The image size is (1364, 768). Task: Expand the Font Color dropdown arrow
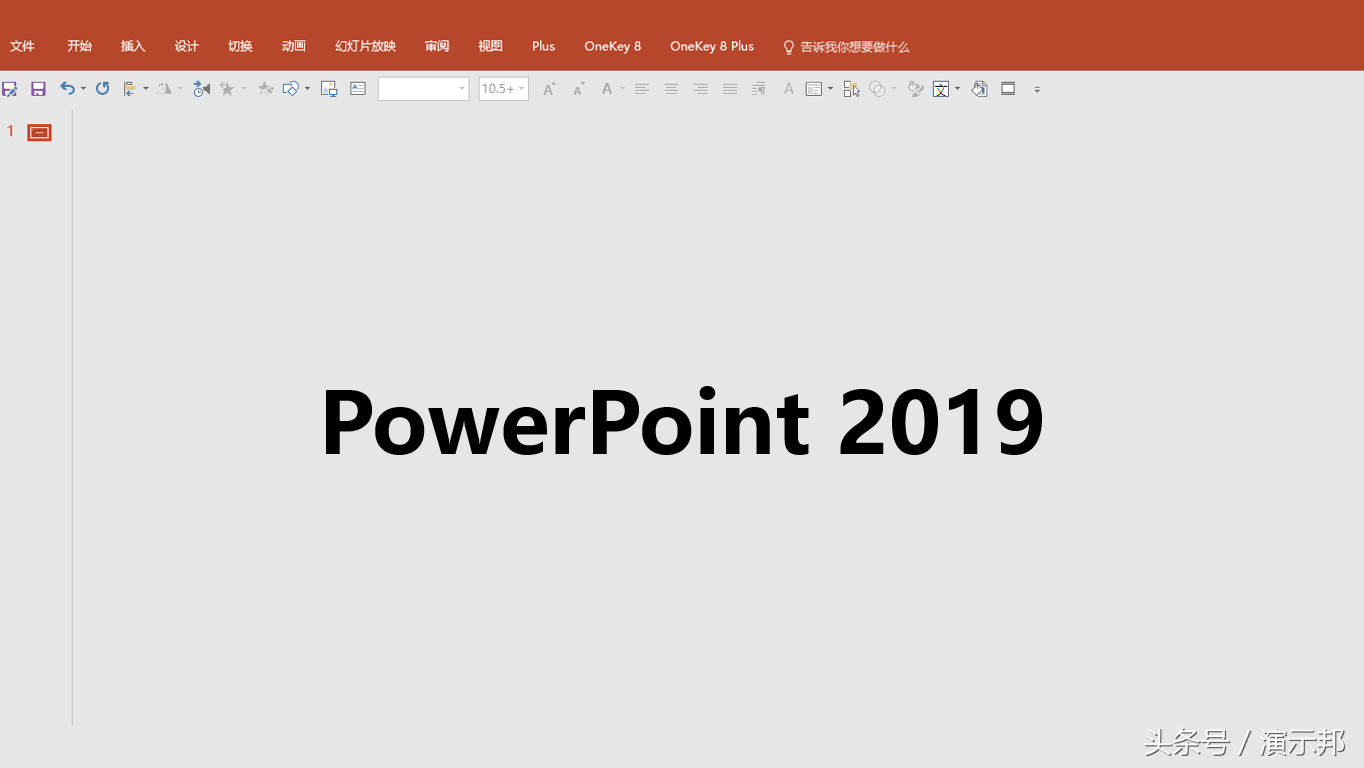tap(622, 89)
